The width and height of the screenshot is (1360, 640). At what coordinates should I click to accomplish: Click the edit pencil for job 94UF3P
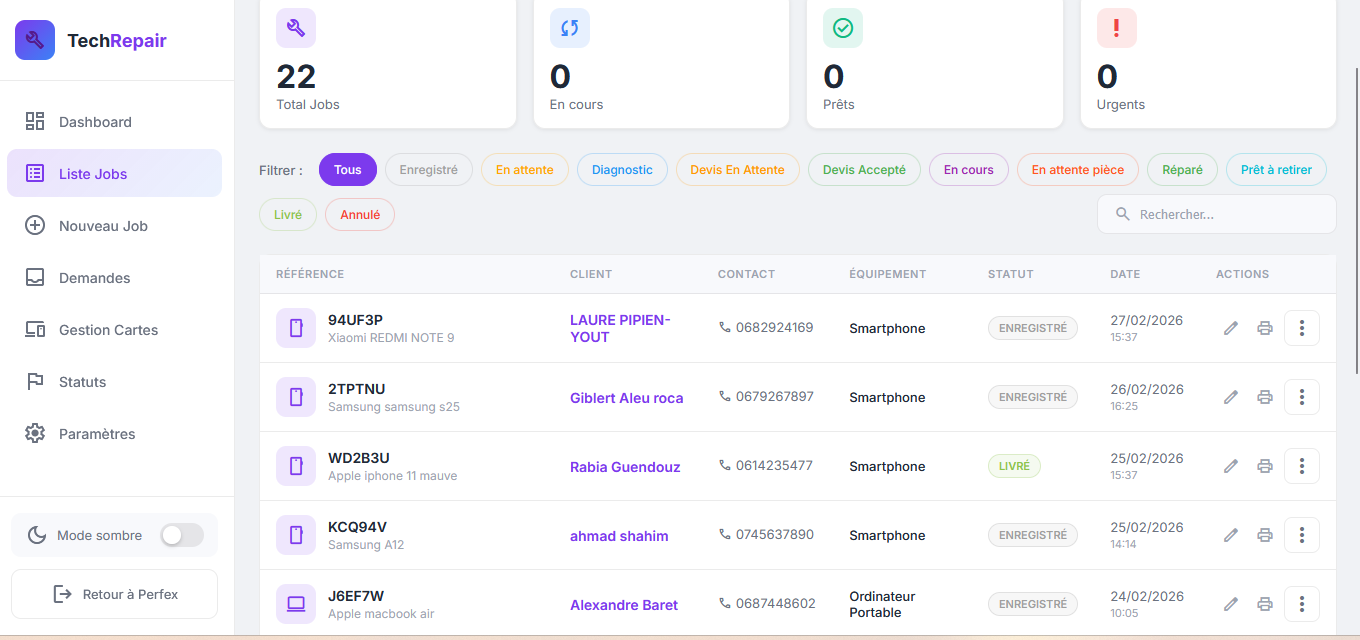tap(1231, 328)
